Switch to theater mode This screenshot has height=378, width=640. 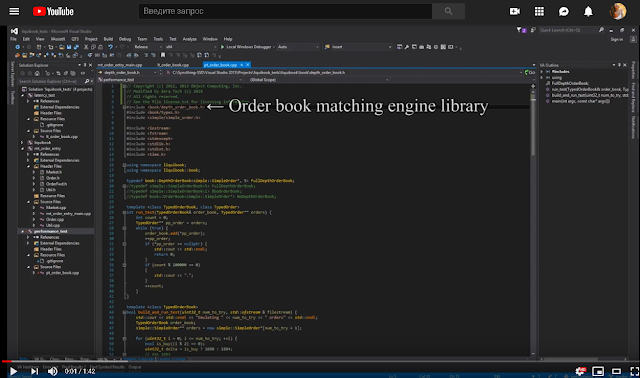[616, 371]
